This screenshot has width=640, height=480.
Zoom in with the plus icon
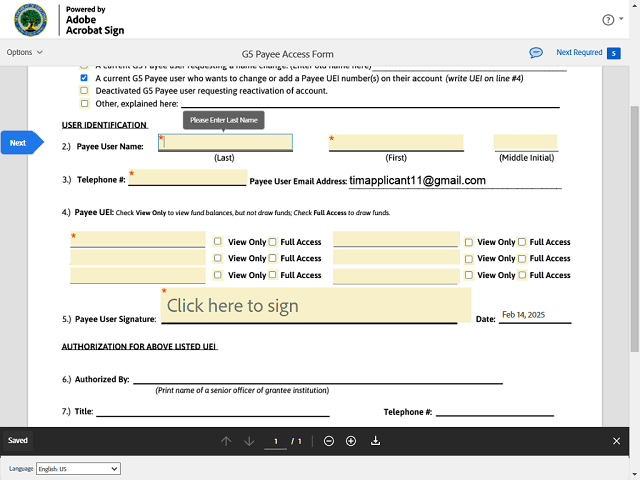351,441
